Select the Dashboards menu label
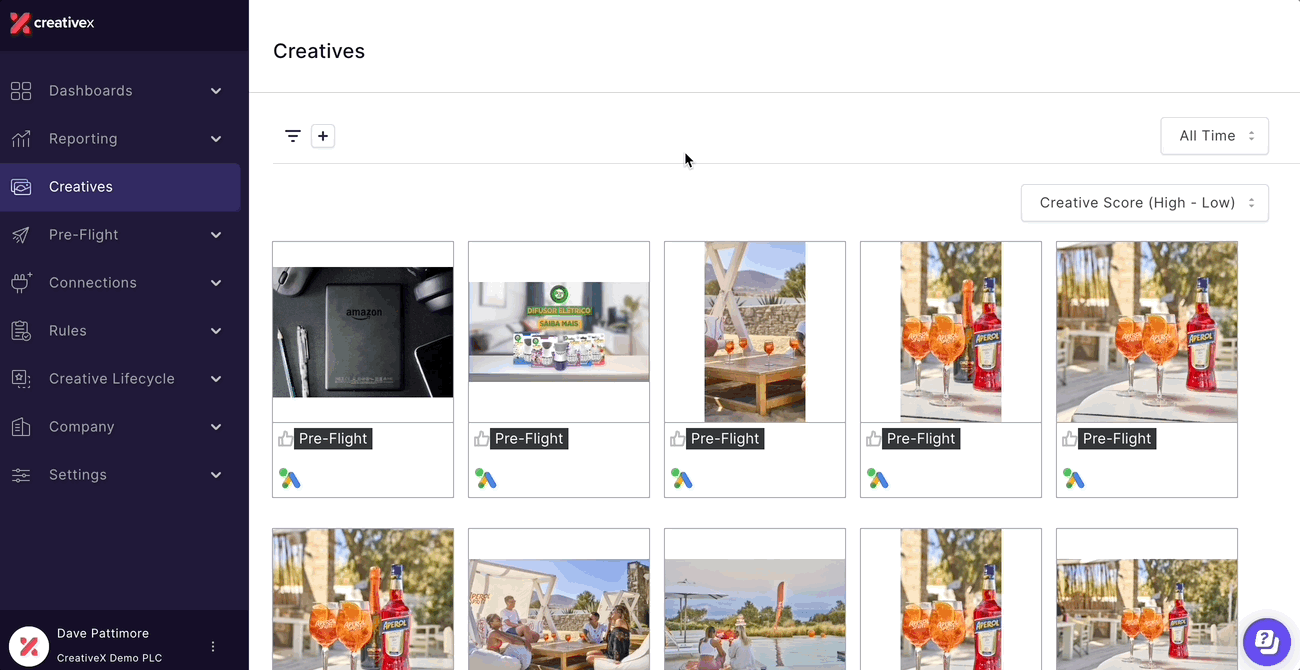Screen dimensions: 1300x670 click(91, 91)
